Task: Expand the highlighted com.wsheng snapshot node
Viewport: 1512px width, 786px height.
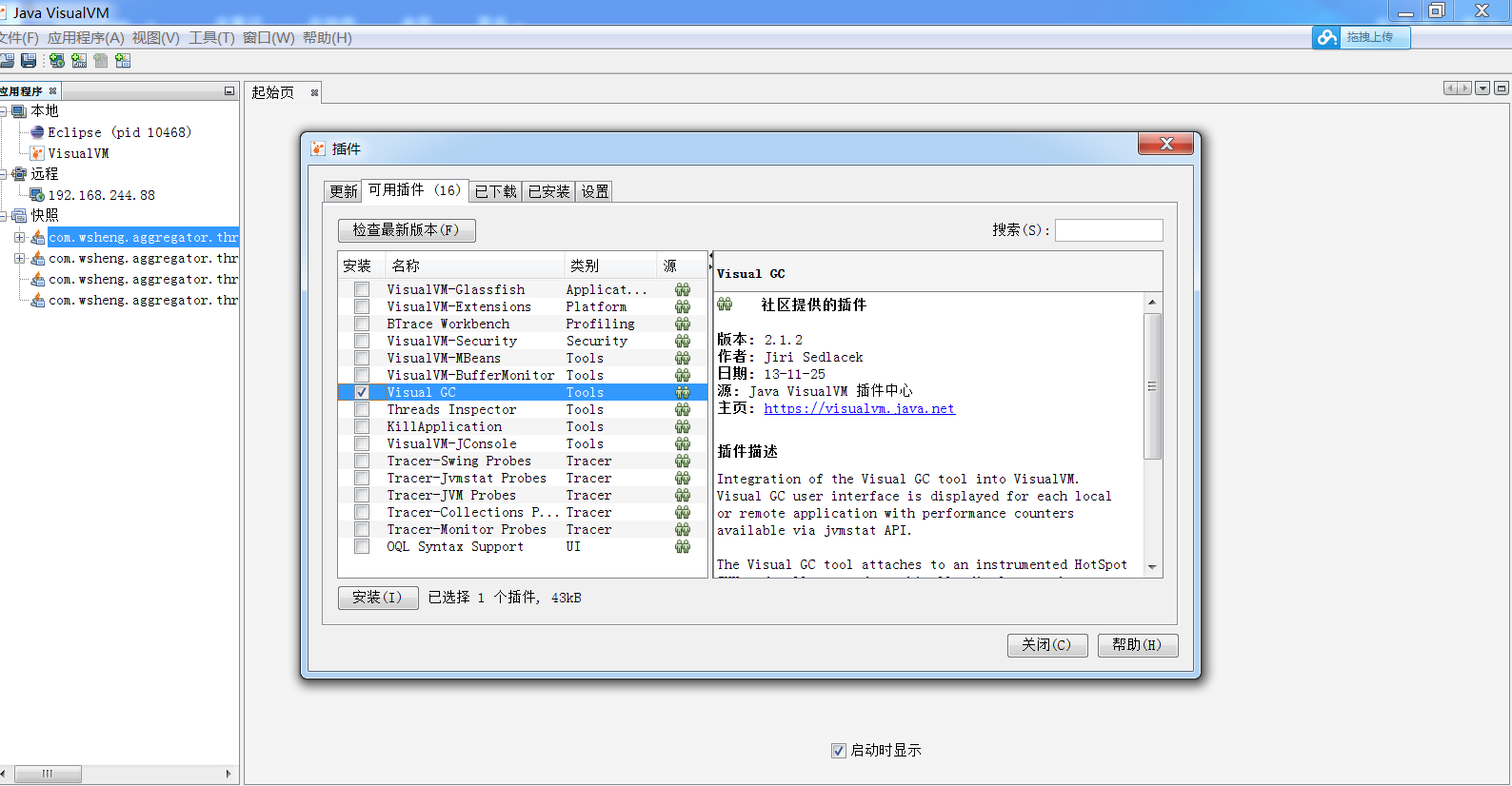Action: 19,237
